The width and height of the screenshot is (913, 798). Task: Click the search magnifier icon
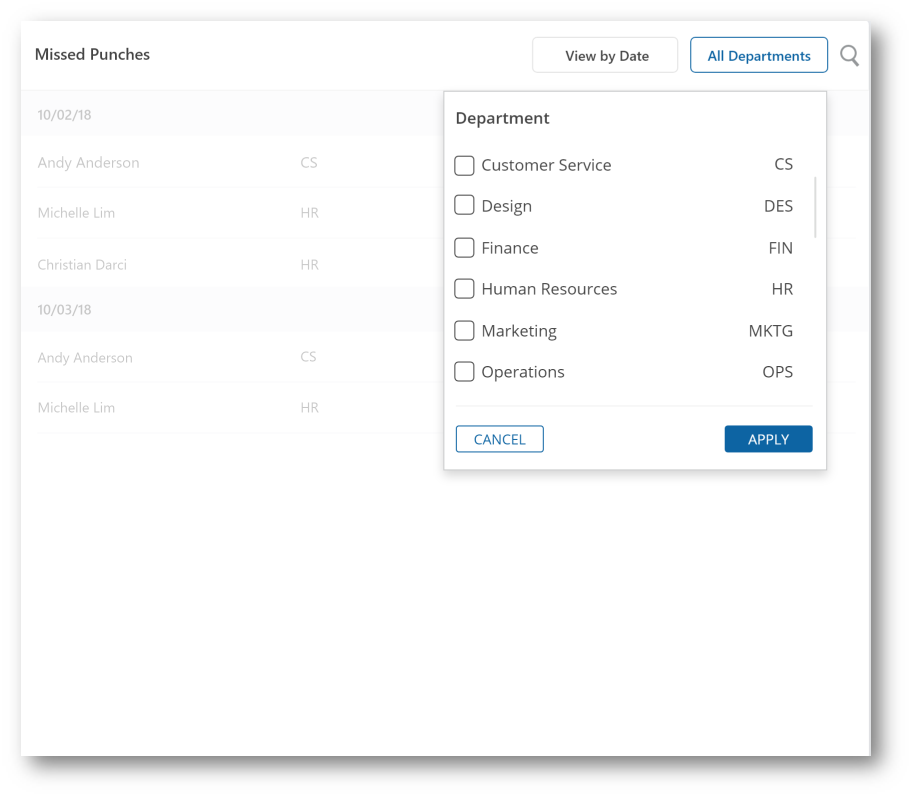point(849,56)
